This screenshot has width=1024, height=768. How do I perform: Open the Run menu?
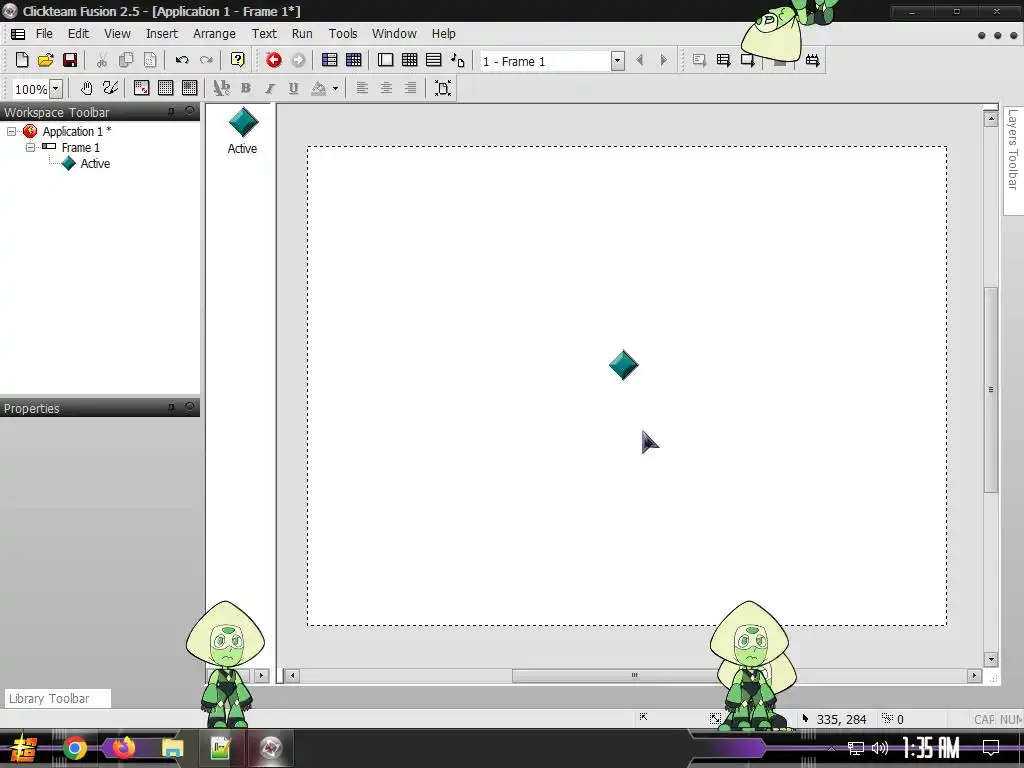[302, 33]
